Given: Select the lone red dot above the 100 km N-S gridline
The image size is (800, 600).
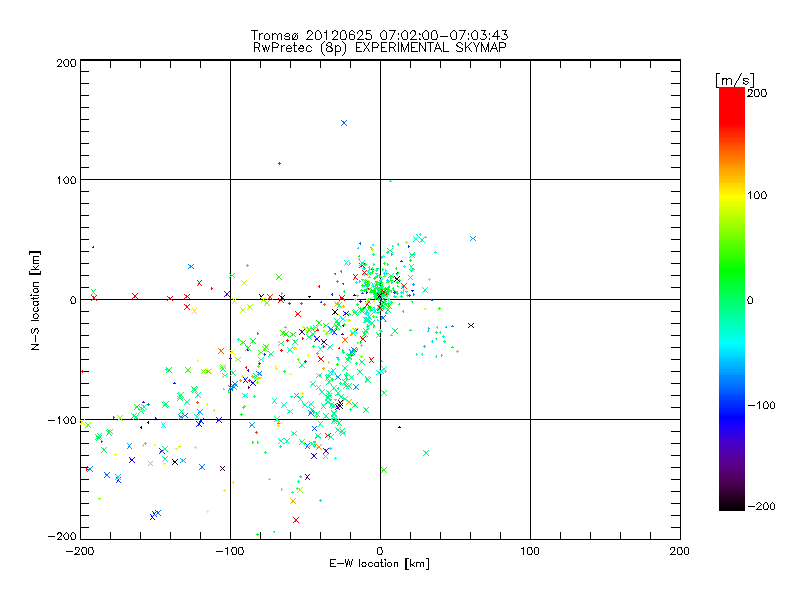Looking at the screenshot, I should coord(279,163).
